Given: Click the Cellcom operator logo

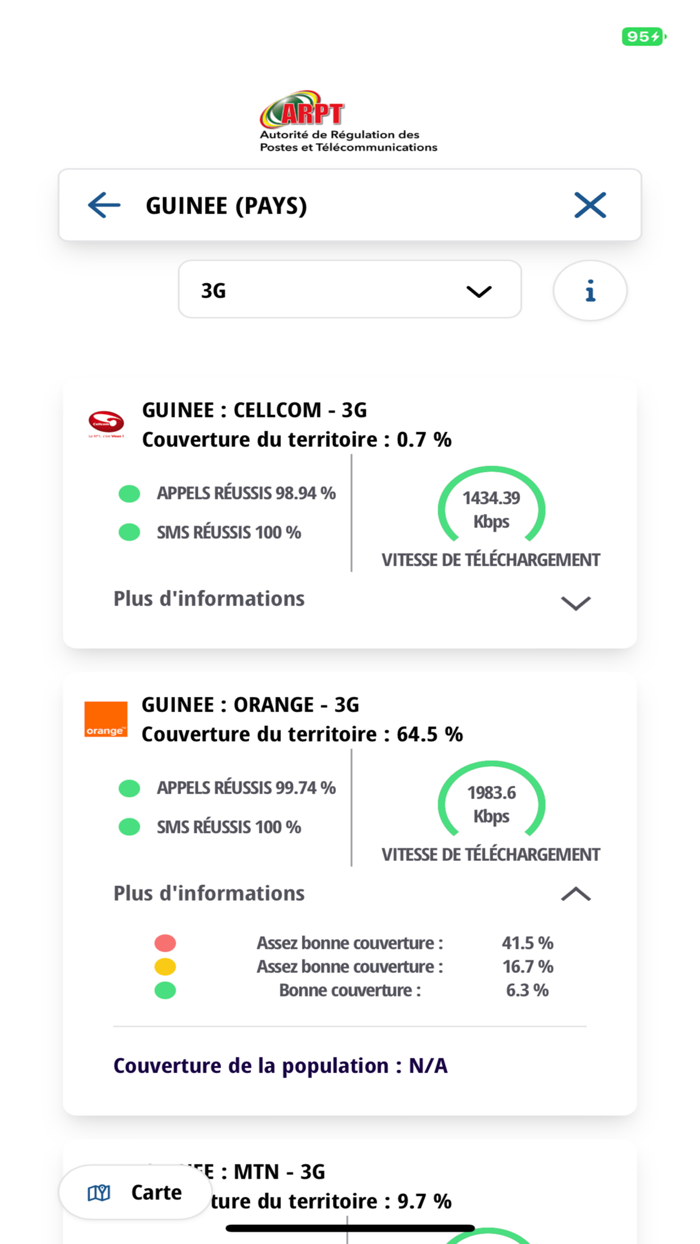Looking at the screenshot, I should 106,423.
